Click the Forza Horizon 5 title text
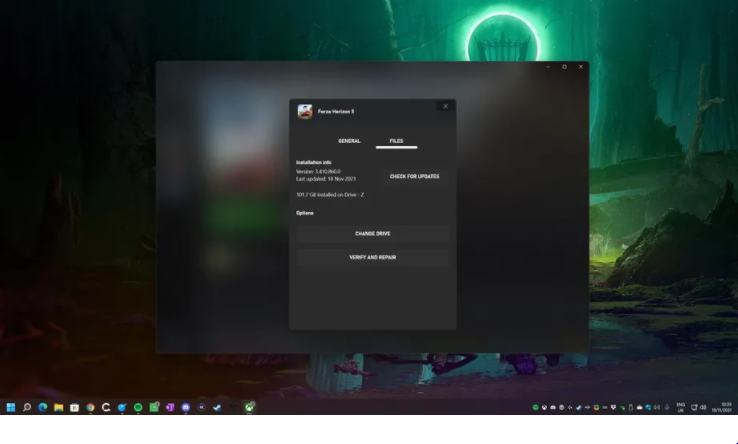This screenshot has width=738, height=444. point(336,112)
